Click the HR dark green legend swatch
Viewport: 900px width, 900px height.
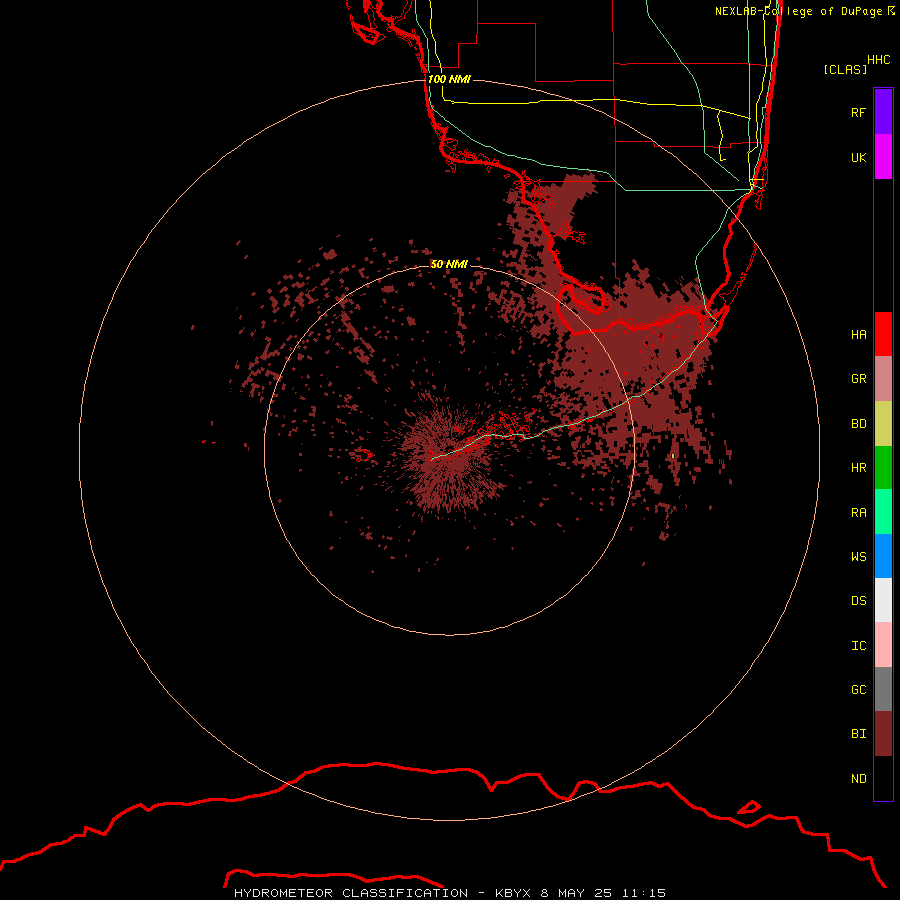[x=883, y=468]
